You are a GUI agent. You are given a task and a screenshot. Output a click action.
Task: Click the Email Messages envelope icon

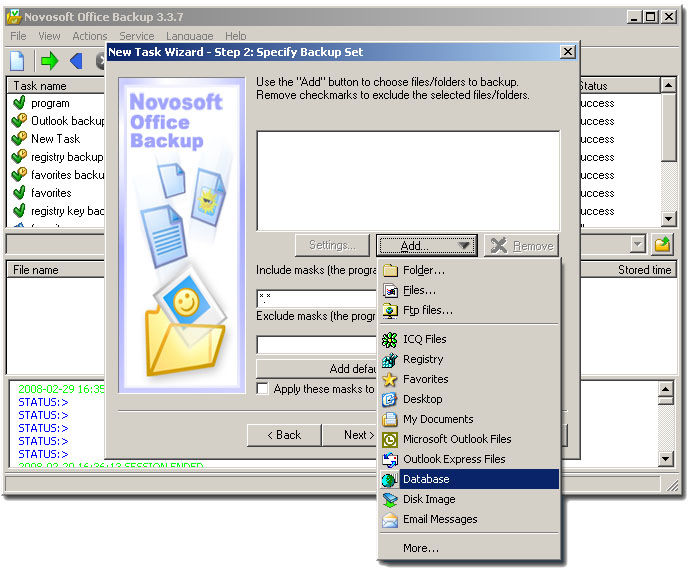[390, 519]
